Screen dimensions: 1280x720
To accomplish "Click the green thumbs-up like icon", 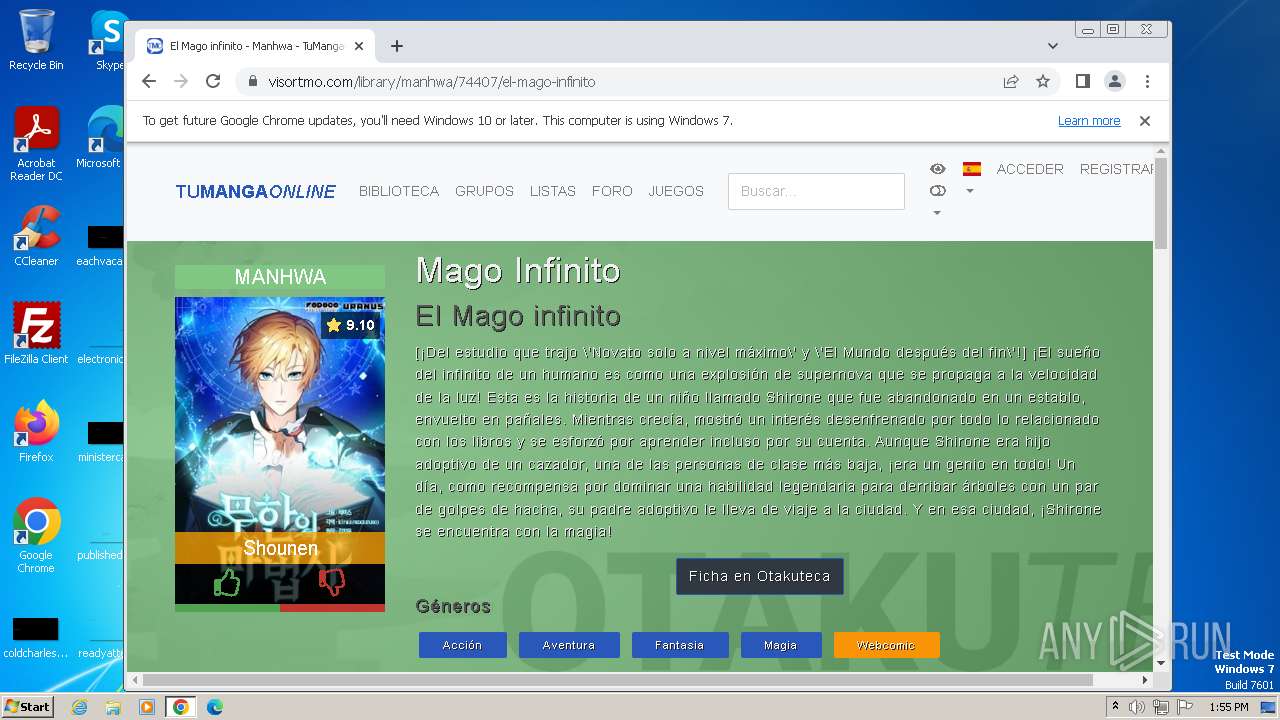I will (227, 582).
